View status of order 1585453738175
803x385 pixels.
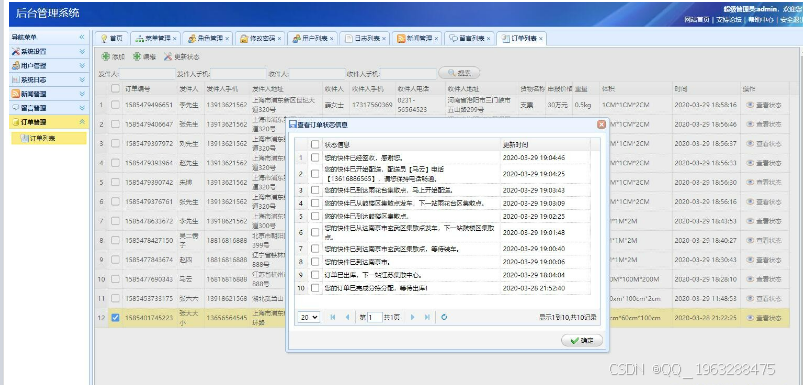(x=764, y=298)
